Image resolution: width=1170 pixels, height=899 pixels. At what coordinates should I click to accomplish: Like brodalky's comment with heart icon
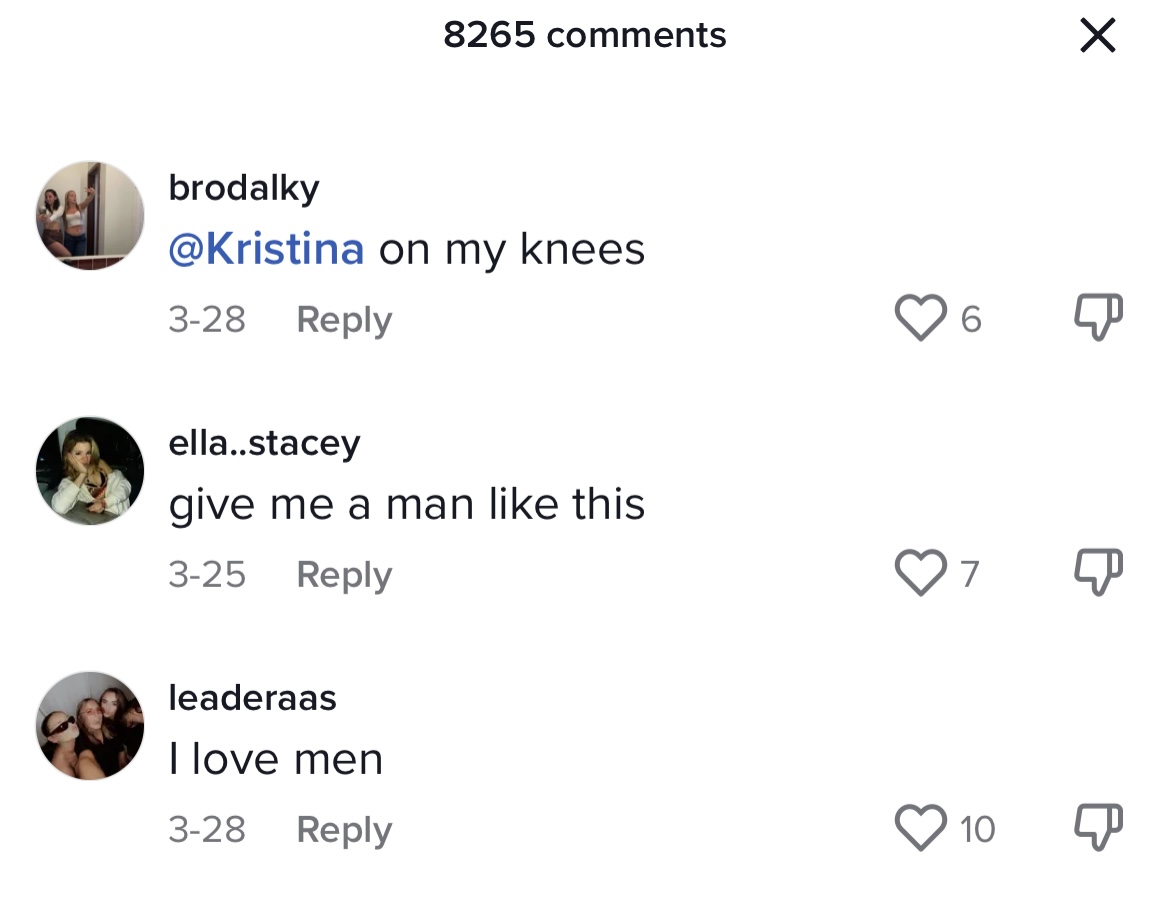tap(920, 318)
